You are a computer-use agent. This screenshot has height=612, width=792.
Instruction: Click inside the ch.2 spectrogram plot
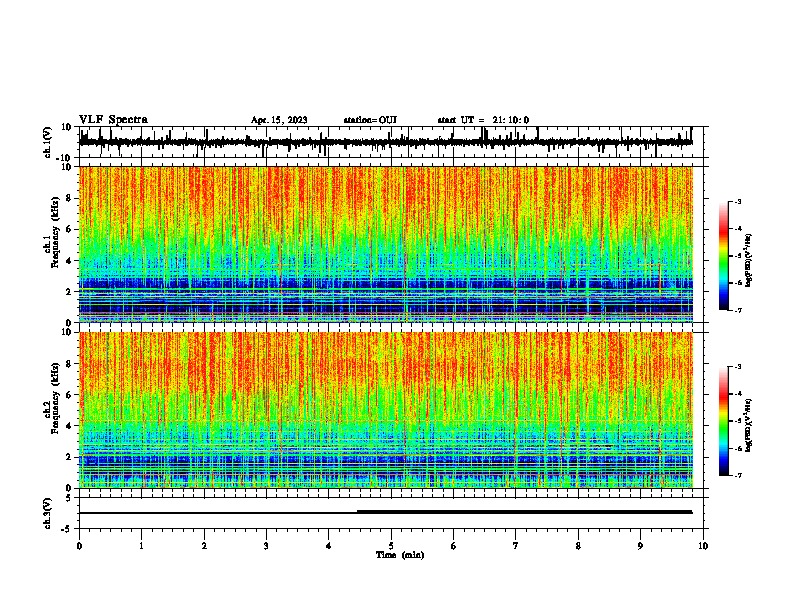click(386, 410)
